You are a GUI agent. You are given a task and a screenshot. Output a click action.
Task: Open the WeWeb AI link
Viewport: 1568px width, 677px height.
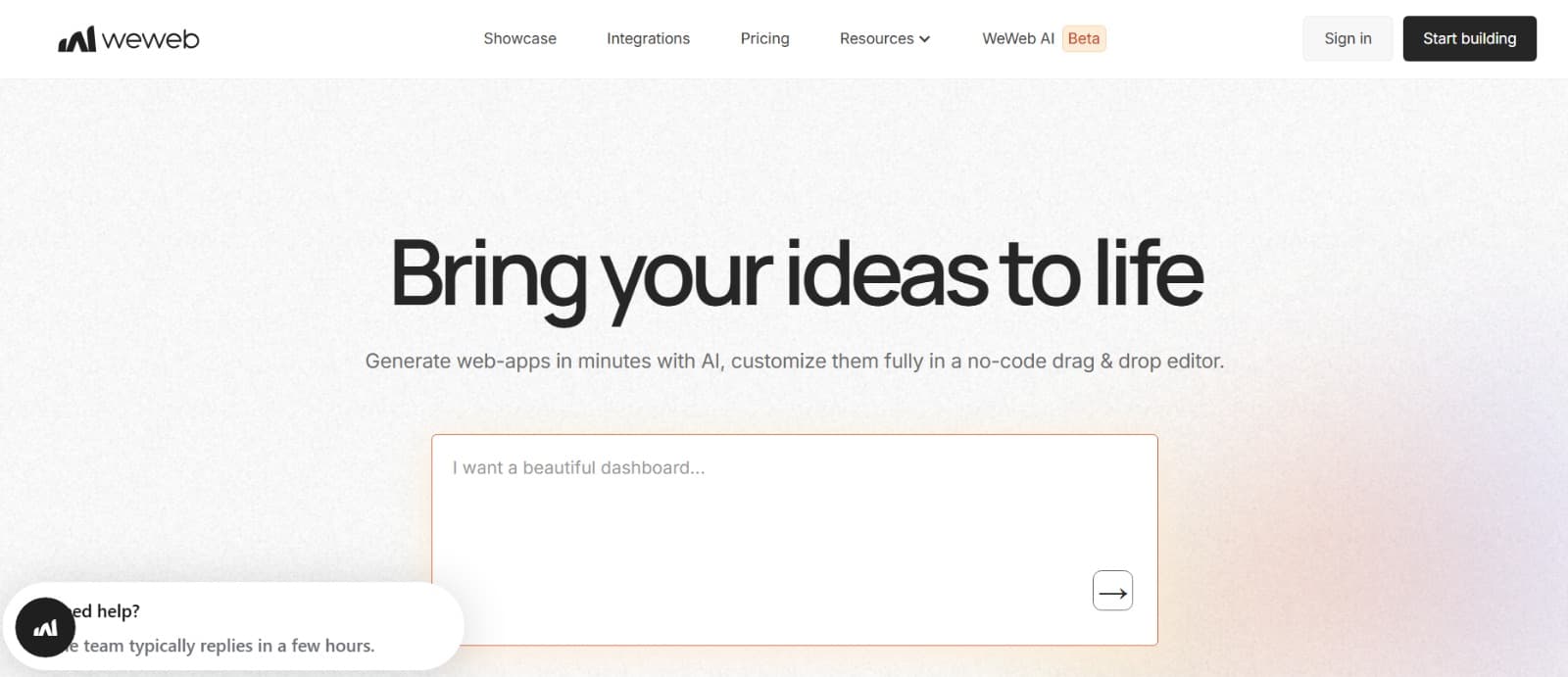click(1017, 39)
